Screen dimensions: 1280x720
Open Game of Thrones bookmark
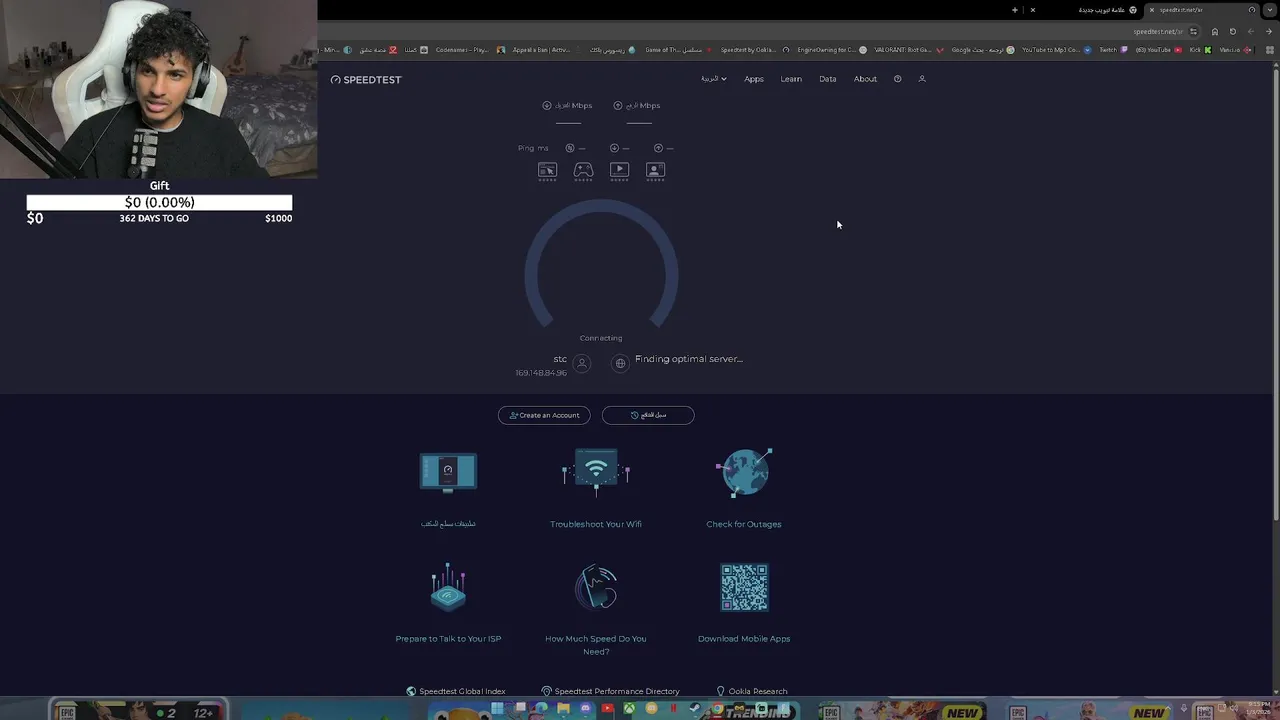point(678,50)
